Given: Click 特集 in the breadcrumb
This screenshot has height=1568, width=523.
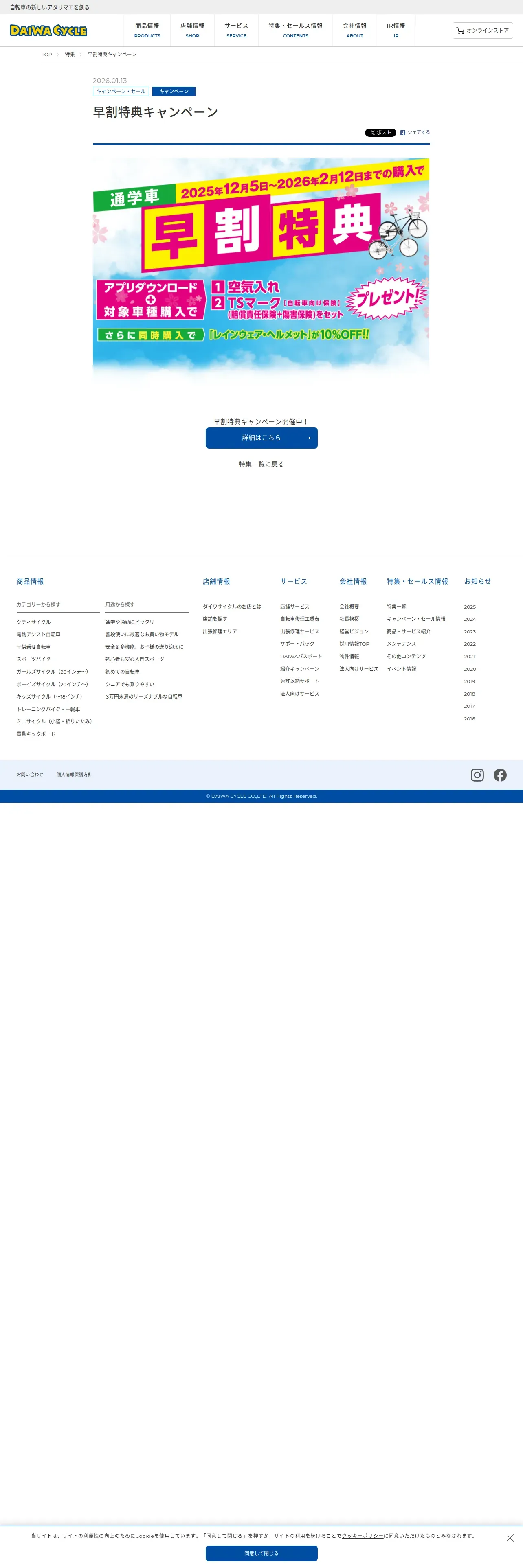Looking at the screenshot, I should [70, 55].
